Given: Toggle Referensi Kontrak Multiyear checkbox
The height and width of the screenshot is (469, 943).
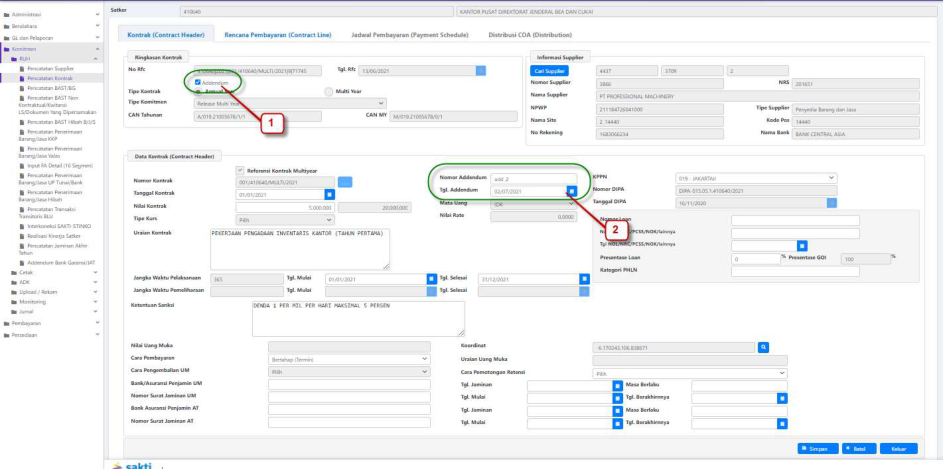Looking at the screenshot, I should point(239,169).
